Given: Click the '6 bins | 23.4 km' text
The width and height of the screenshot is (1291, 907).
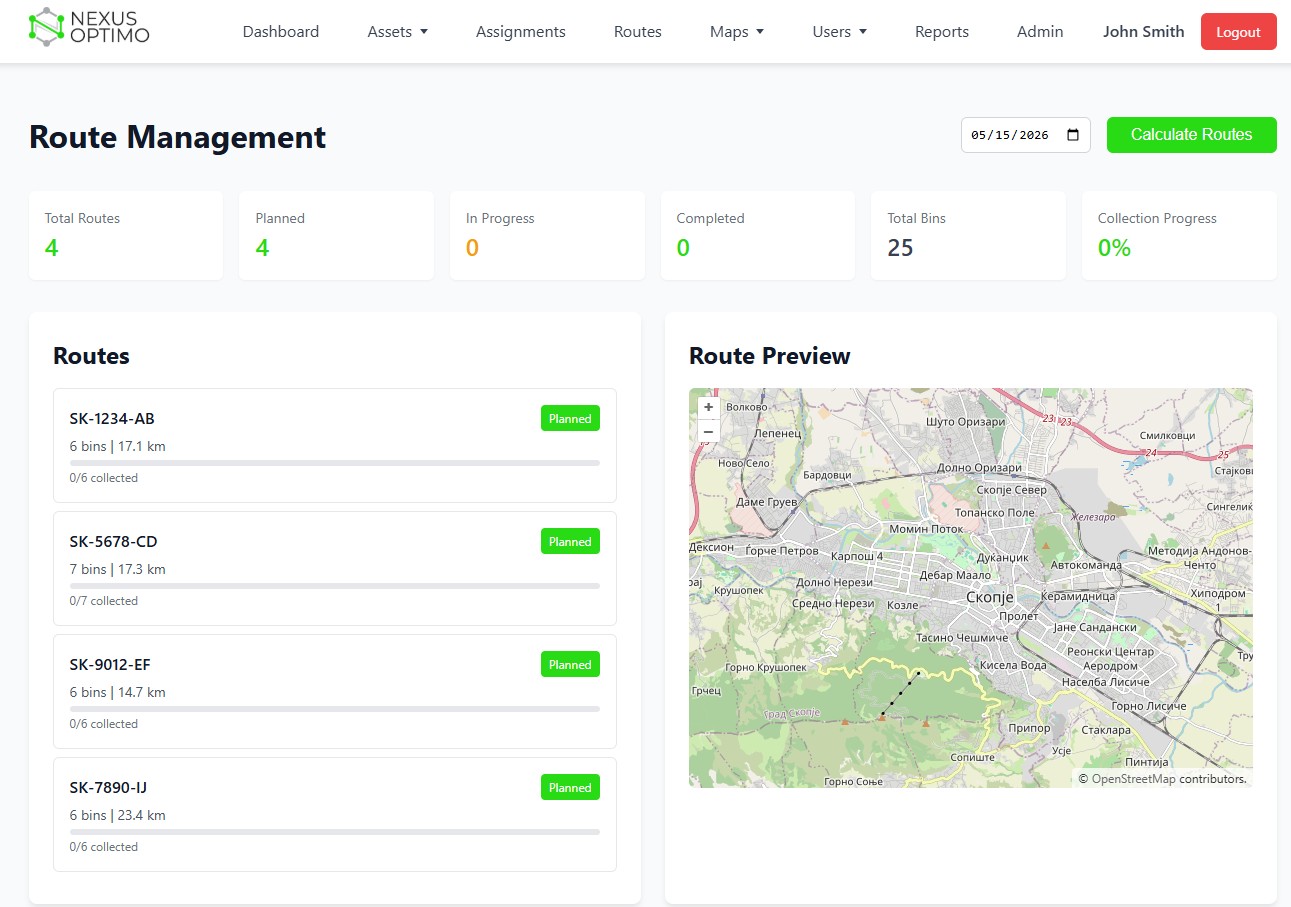Looking at the screenshot, I should pyautogui.click(x=118, y=815).
